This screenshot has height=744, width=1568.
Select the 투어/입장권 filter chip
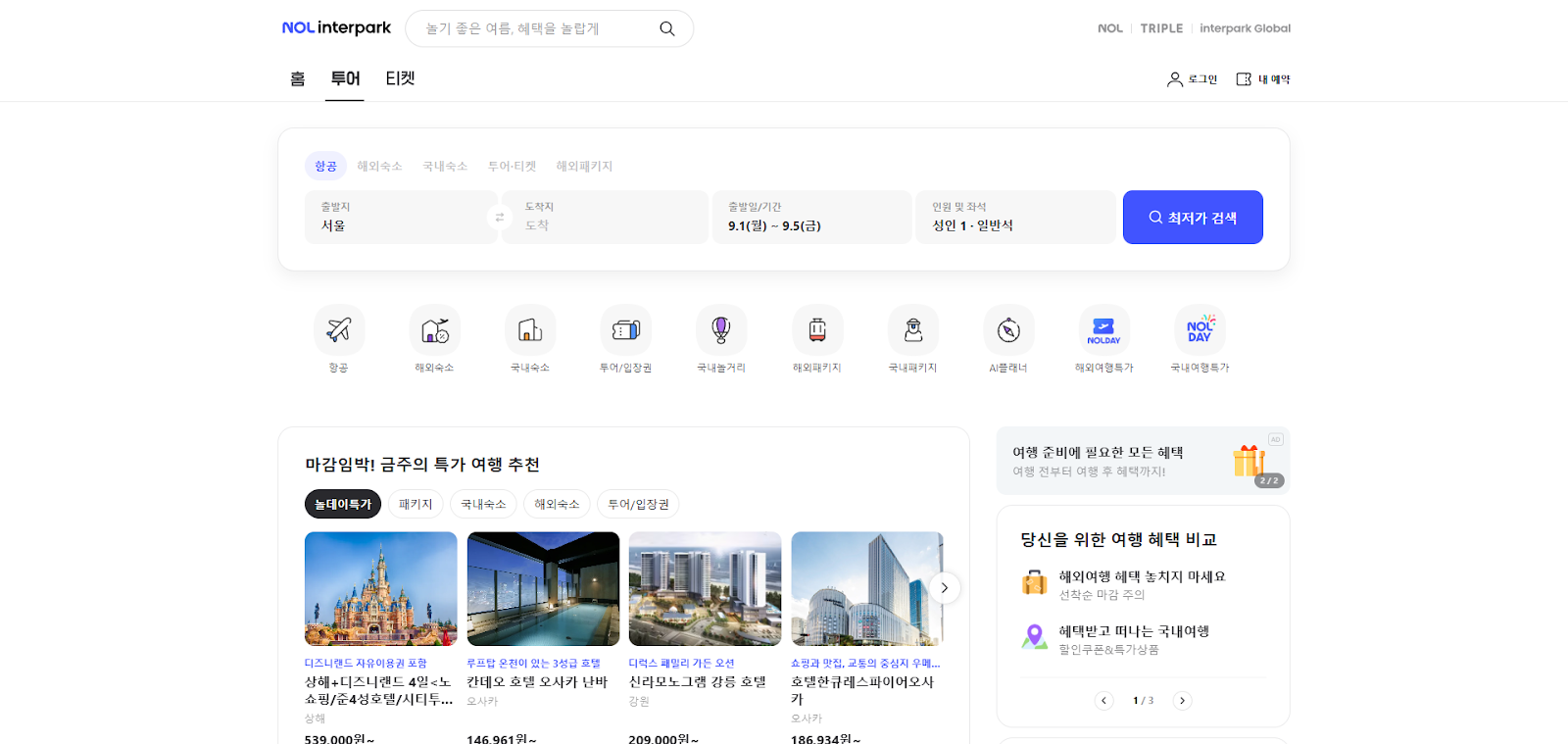point(638,504)
